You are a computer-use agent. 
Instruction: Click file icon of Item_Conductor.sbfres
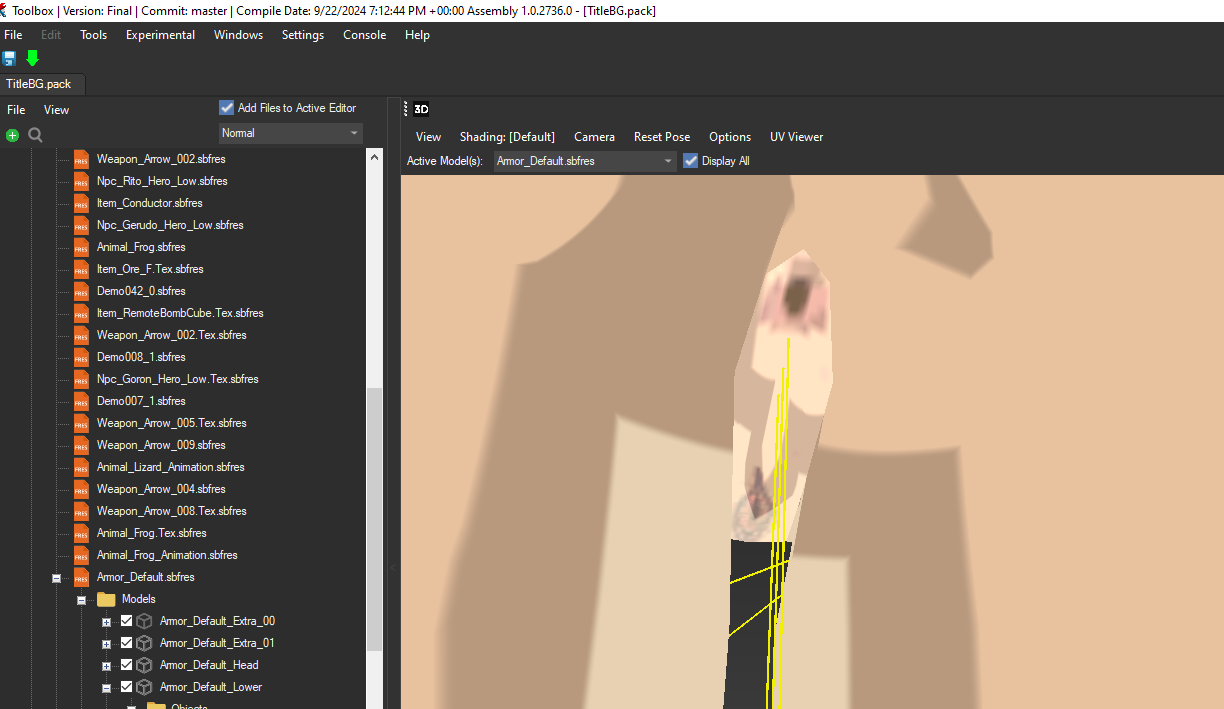point(82,203)
